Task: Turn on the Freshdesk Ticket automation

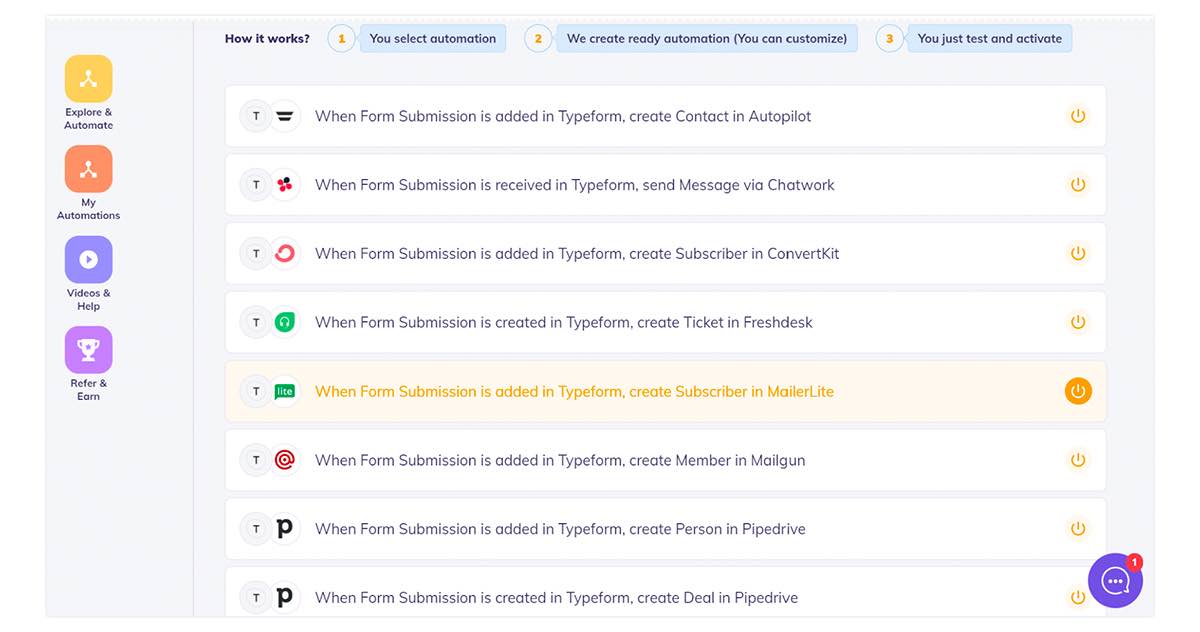Action: (x=1077, y=322)
